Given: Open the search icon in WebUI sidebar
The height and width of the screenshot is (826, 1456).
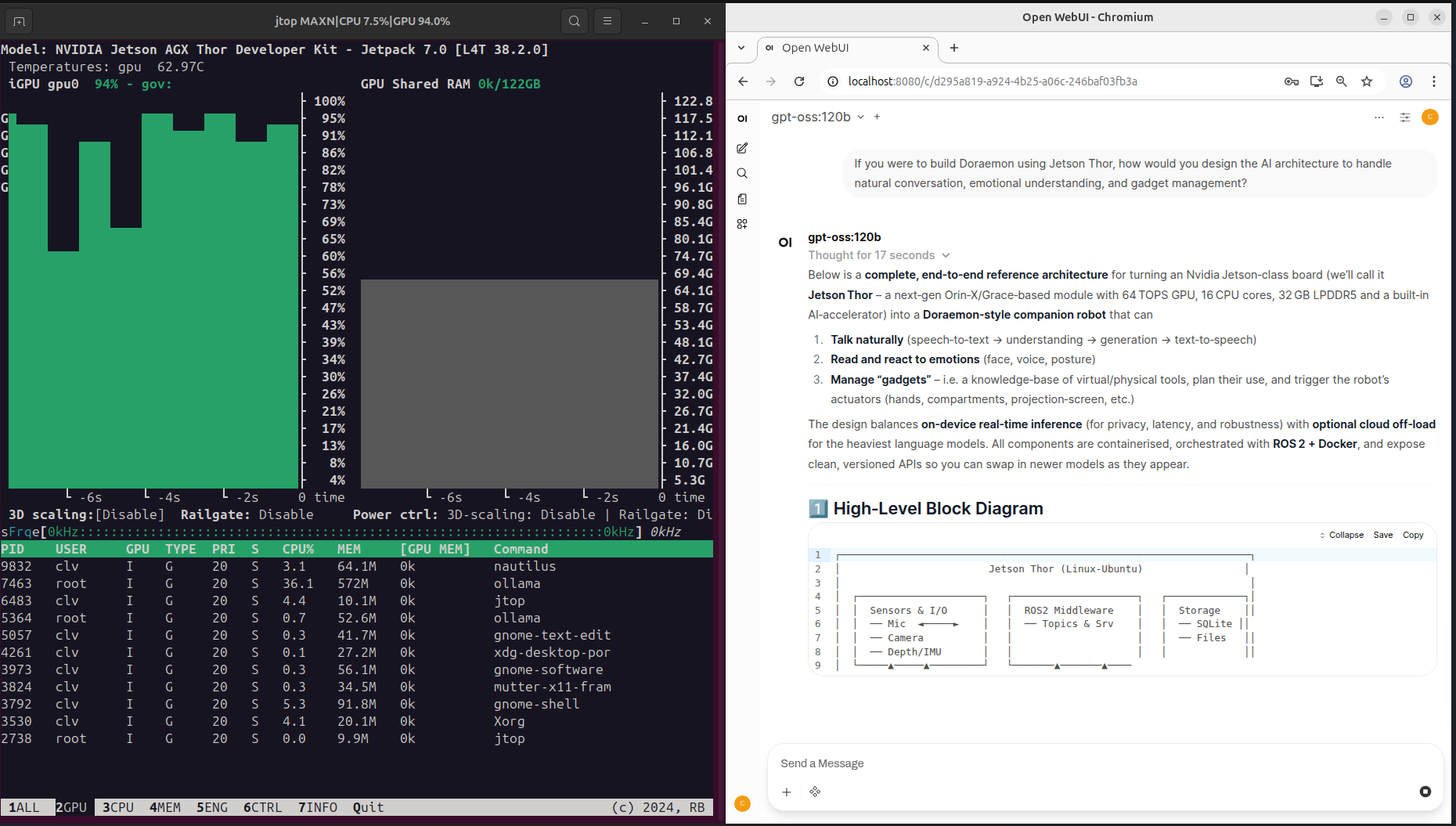Looking at the screenshot, I should [x=742, y=174].
